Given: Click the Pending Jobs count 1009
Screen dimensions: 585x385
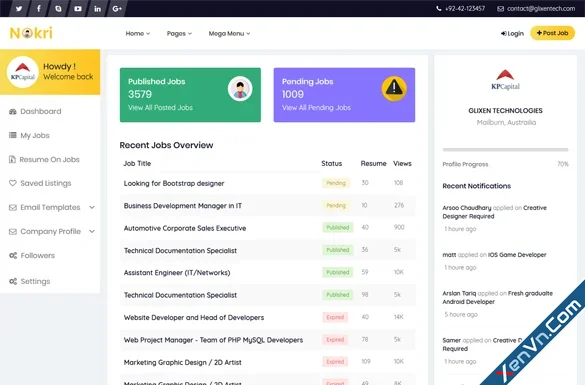Looking at the screenshot, I should pos(292,94).
